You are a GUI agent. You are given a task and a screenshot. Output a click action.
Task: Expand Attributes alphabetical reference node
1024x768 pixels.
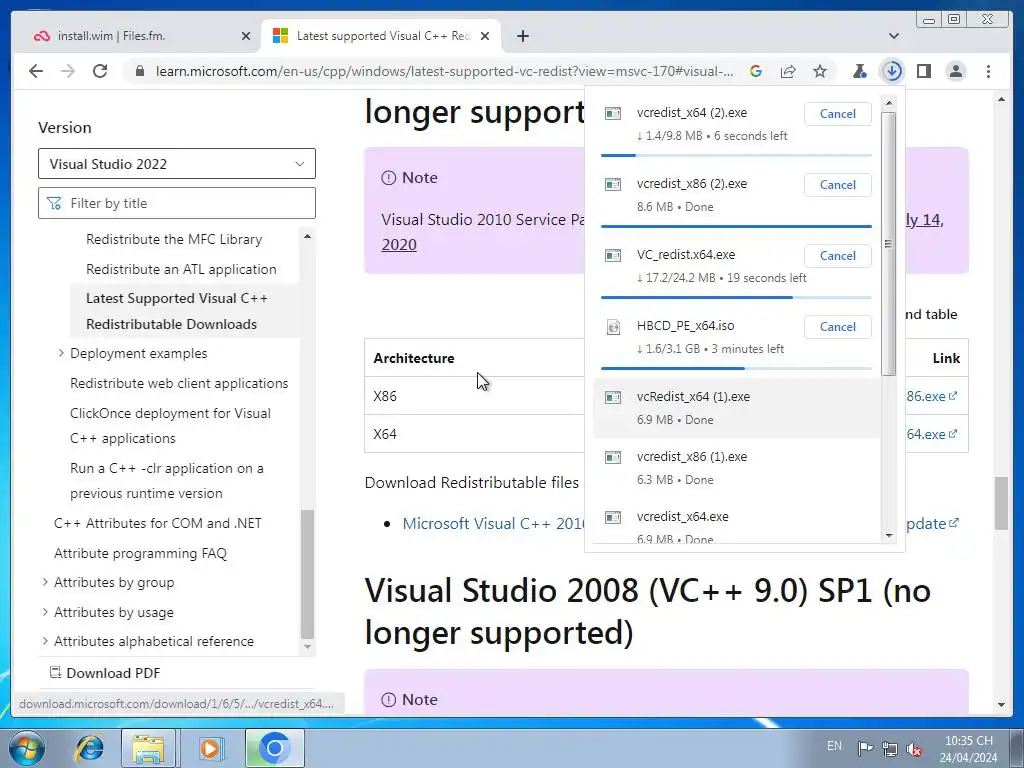click(x=45, y=641)
